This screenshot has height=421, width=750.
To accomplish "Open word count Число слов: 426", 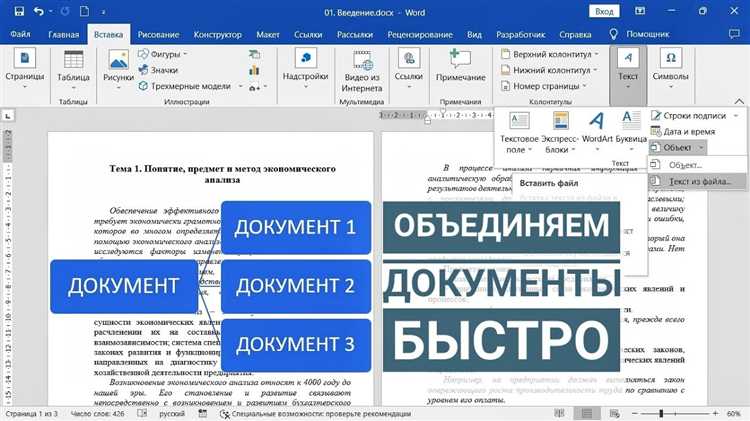I will (97, 414).
